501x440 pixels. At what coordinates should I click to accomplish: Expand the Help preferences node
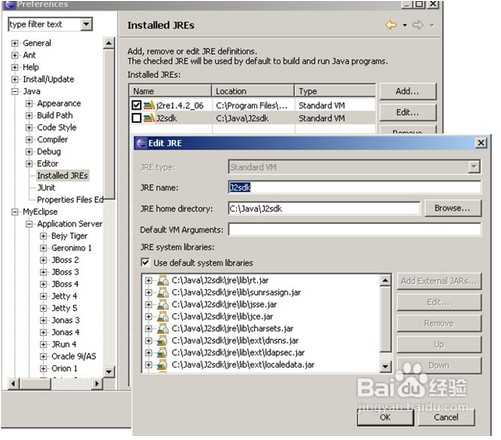click(x=15, y=67)
